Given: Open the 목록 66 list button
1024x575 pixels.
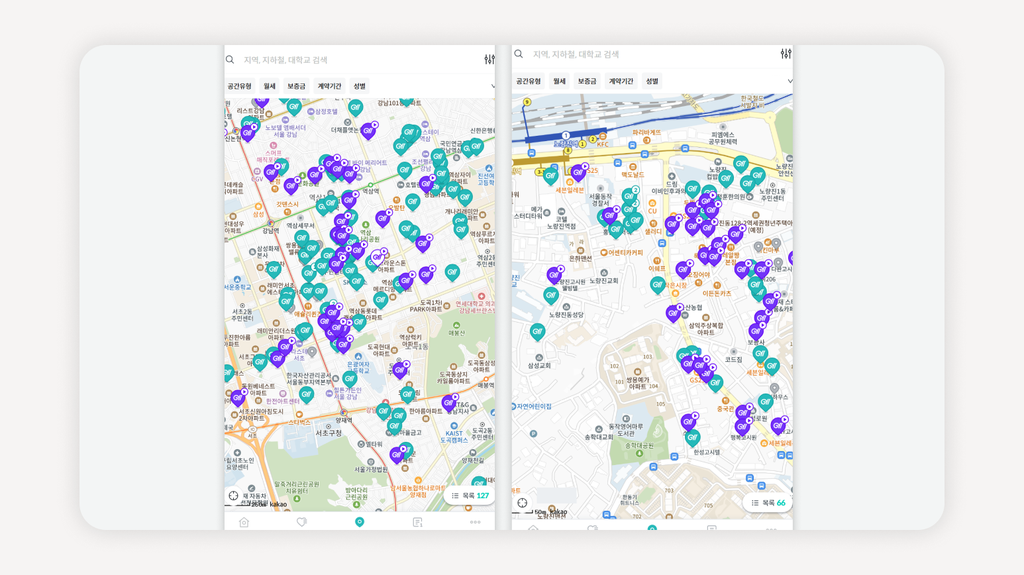Looking at the screenshot, I should 767,503.
